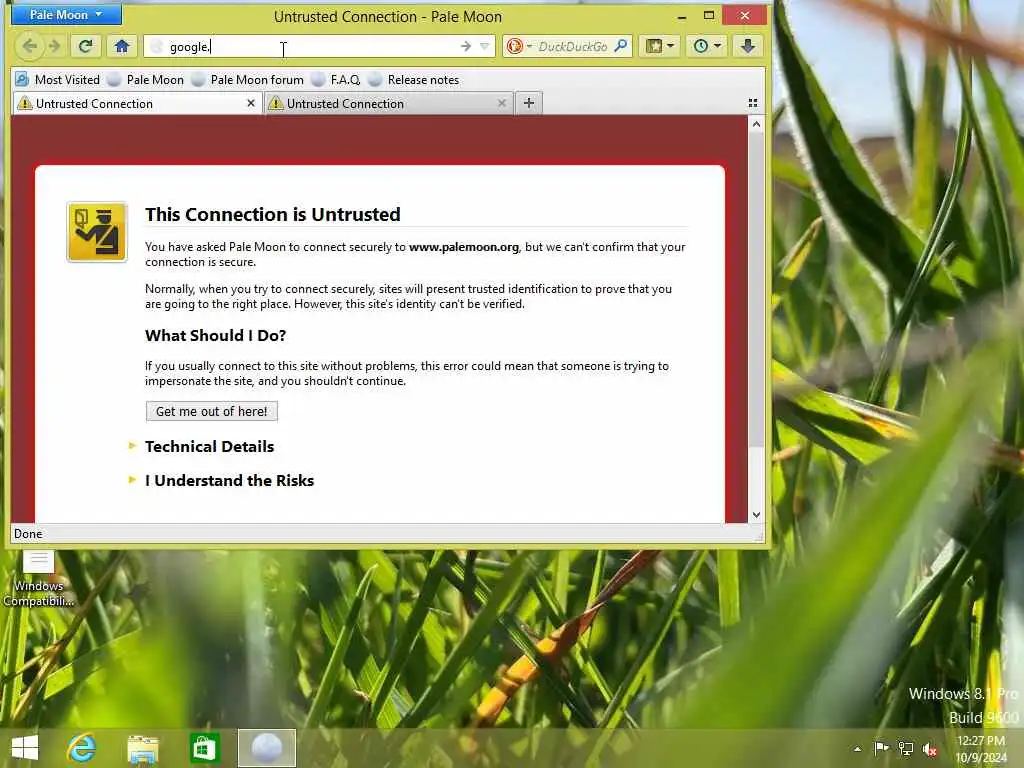Select the Windows Compatibility desktop file
Viewport: 1024px width, 768px height.
39,579
